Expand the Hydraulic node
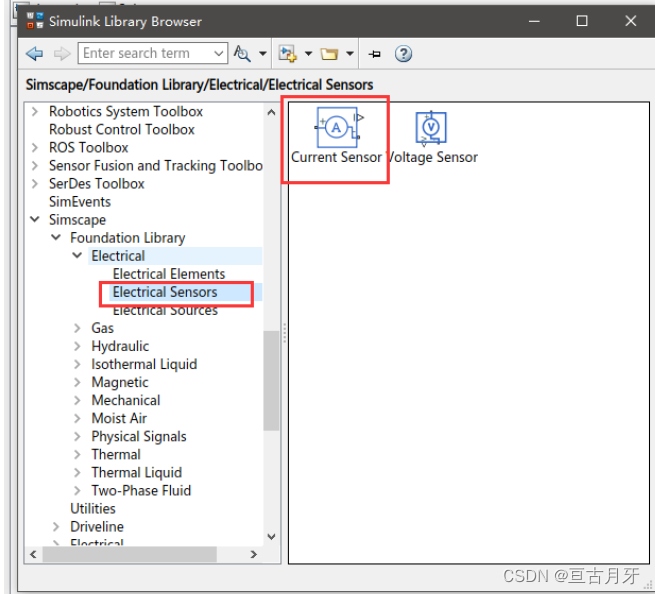The height and width of the screenshot is (594, 655). tap(77, 346)
